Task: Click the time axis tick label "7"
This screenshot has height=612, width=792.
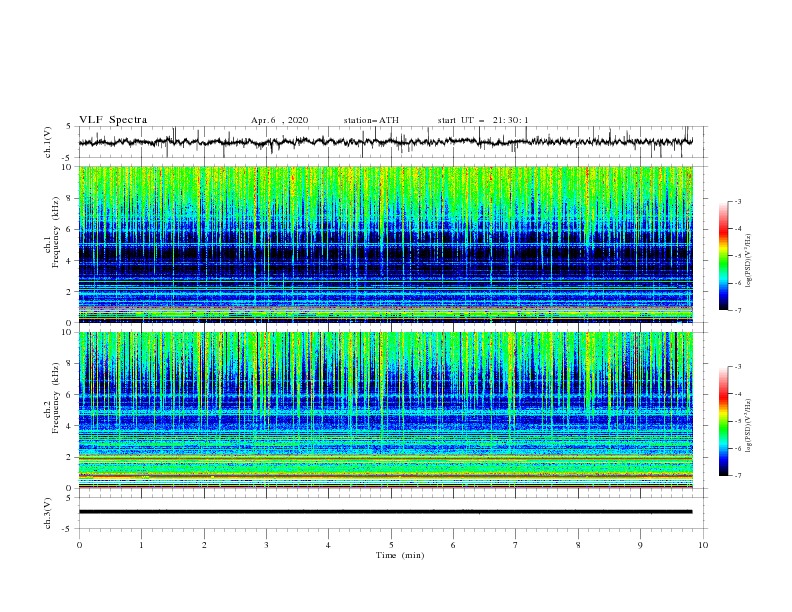Action: [516, 545]
